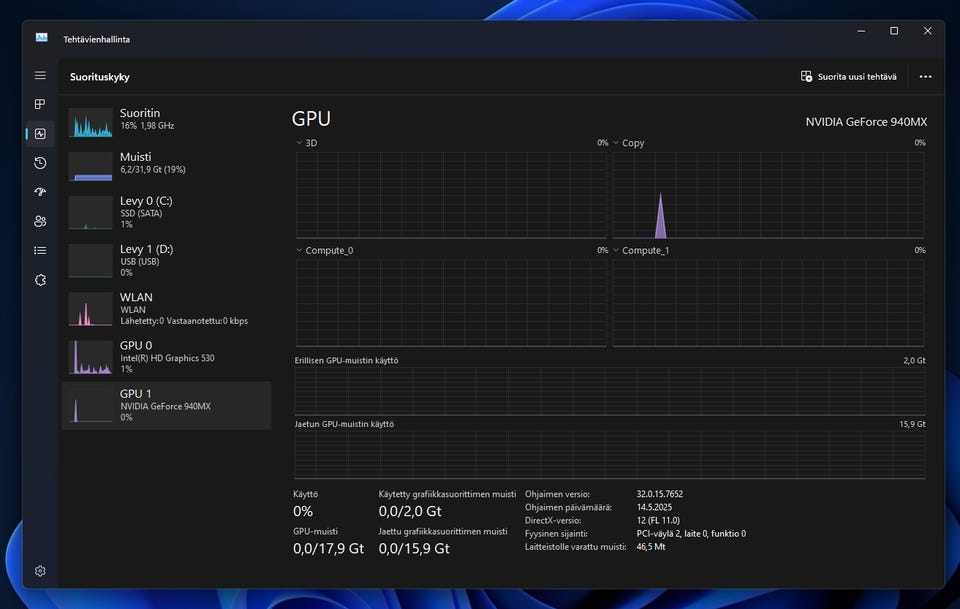Select Levy 0 (C:) entry
The image size is (960, 609).
pos(167,212)
